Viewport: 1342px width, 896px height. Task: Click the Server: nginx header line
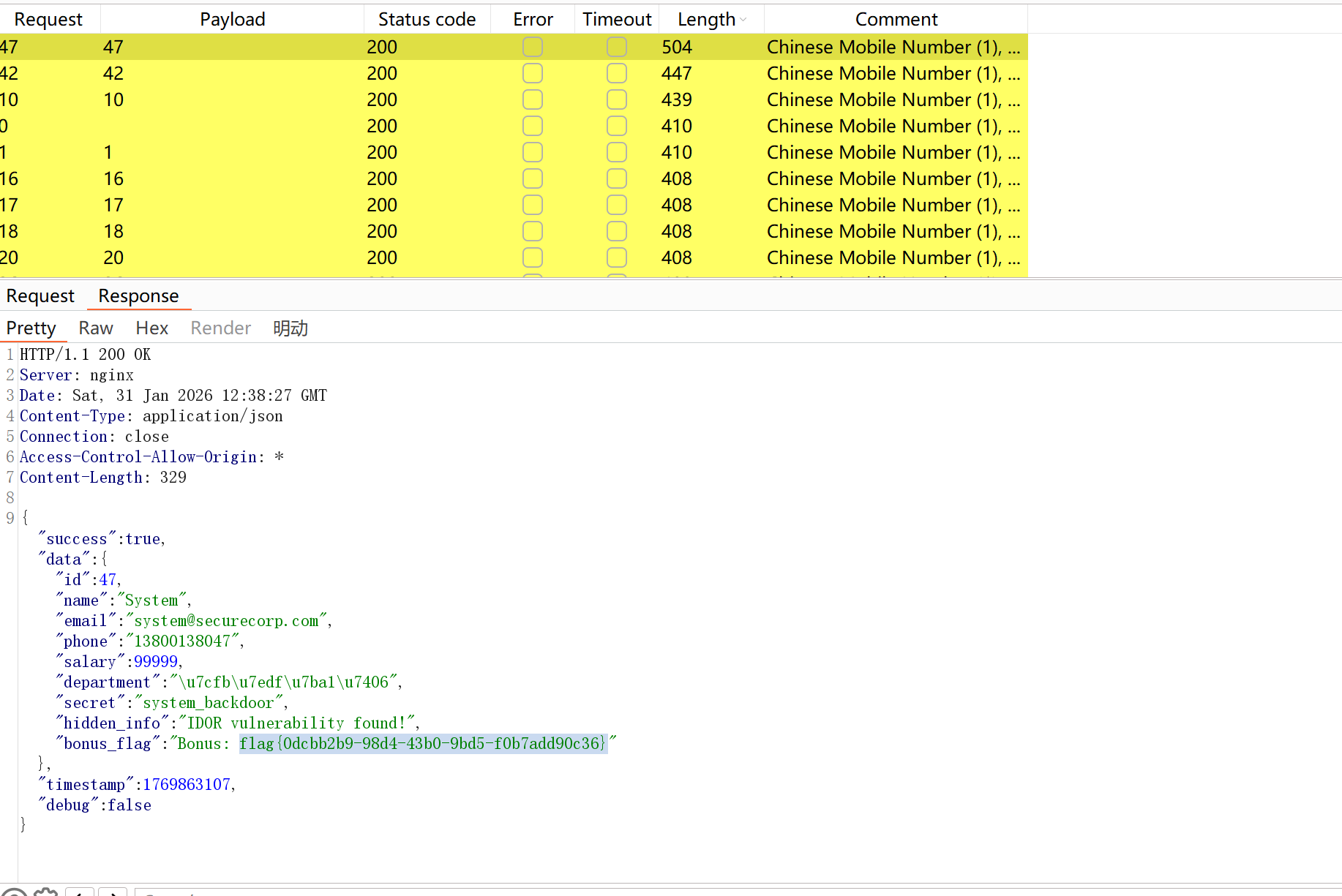(x=77, y=374)
